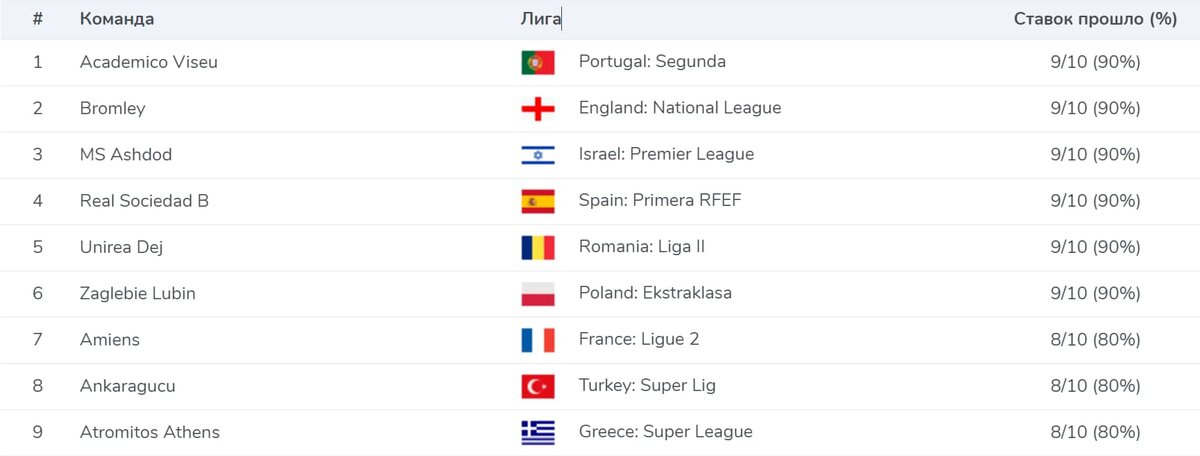This screenshot has height=456, width=1200.
Task: Click the Greece flag icon
Action: pos(538,432)
